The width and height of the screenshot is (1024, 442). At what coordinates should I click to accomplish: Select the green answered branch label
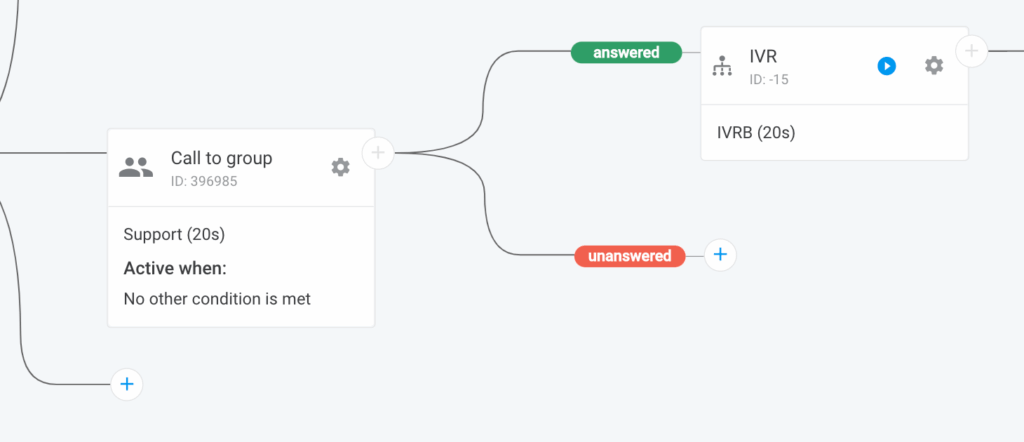pyautogui.click(x=626, y=52)
